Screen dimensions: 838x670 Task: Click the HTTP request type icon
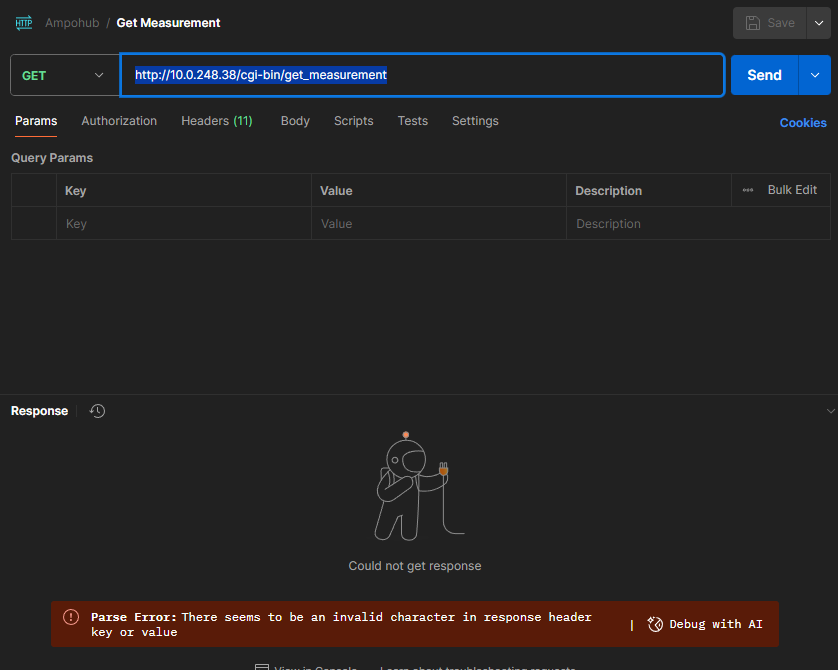[24, 23]
